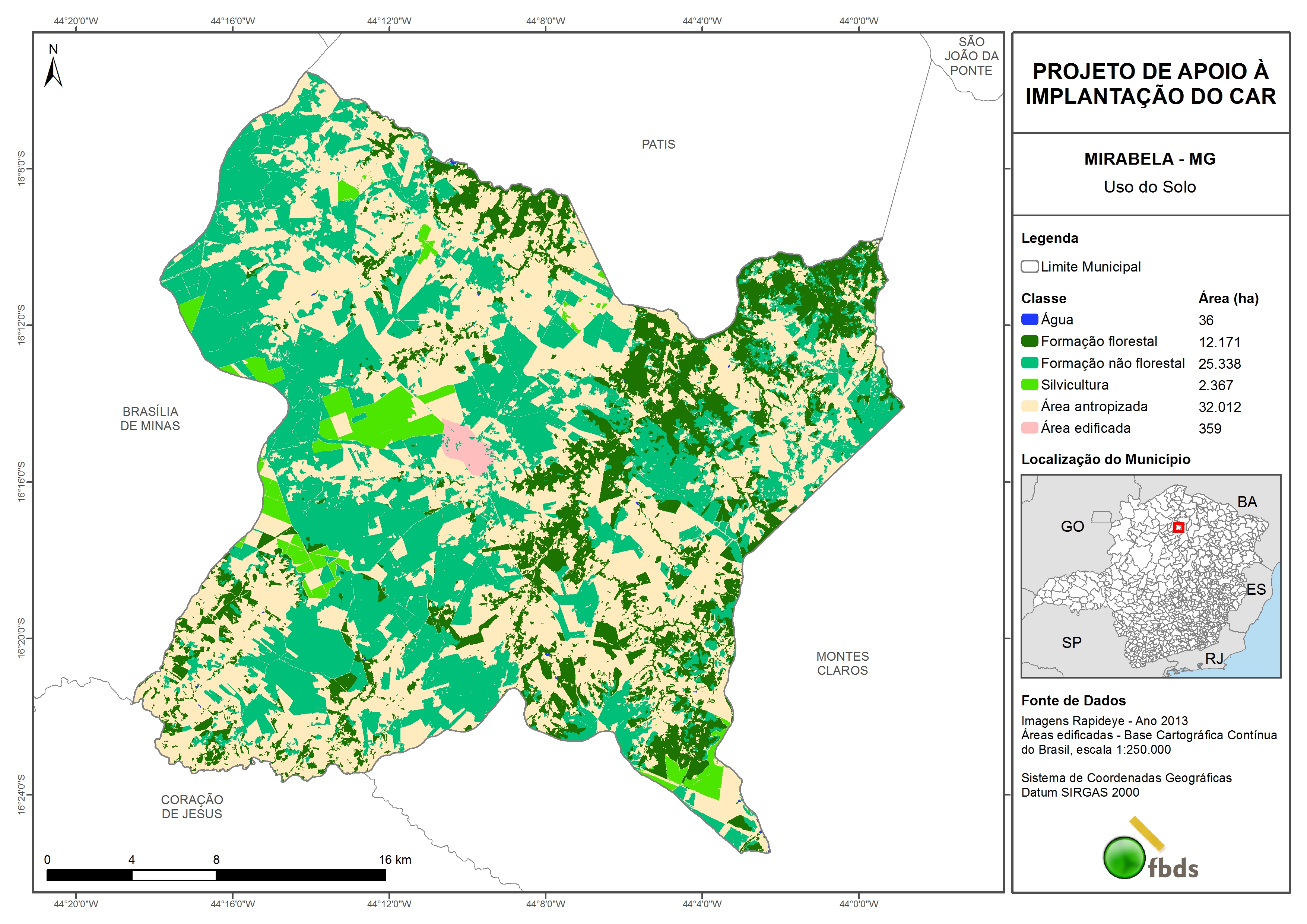1307x924 pixels.
Task: Click the Silvicultura bright green swatch
Action: coord(1029,384)
